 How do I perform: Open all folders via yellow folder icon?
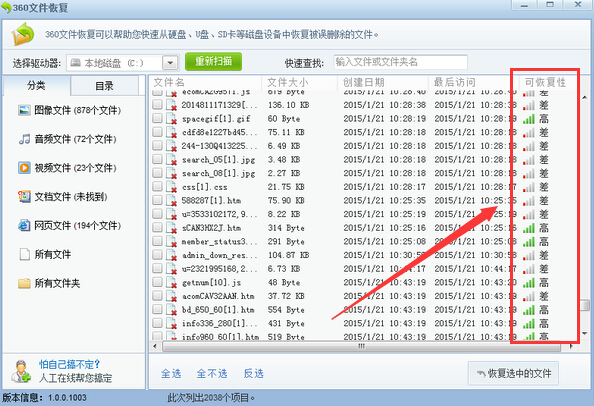coord(24,283)
